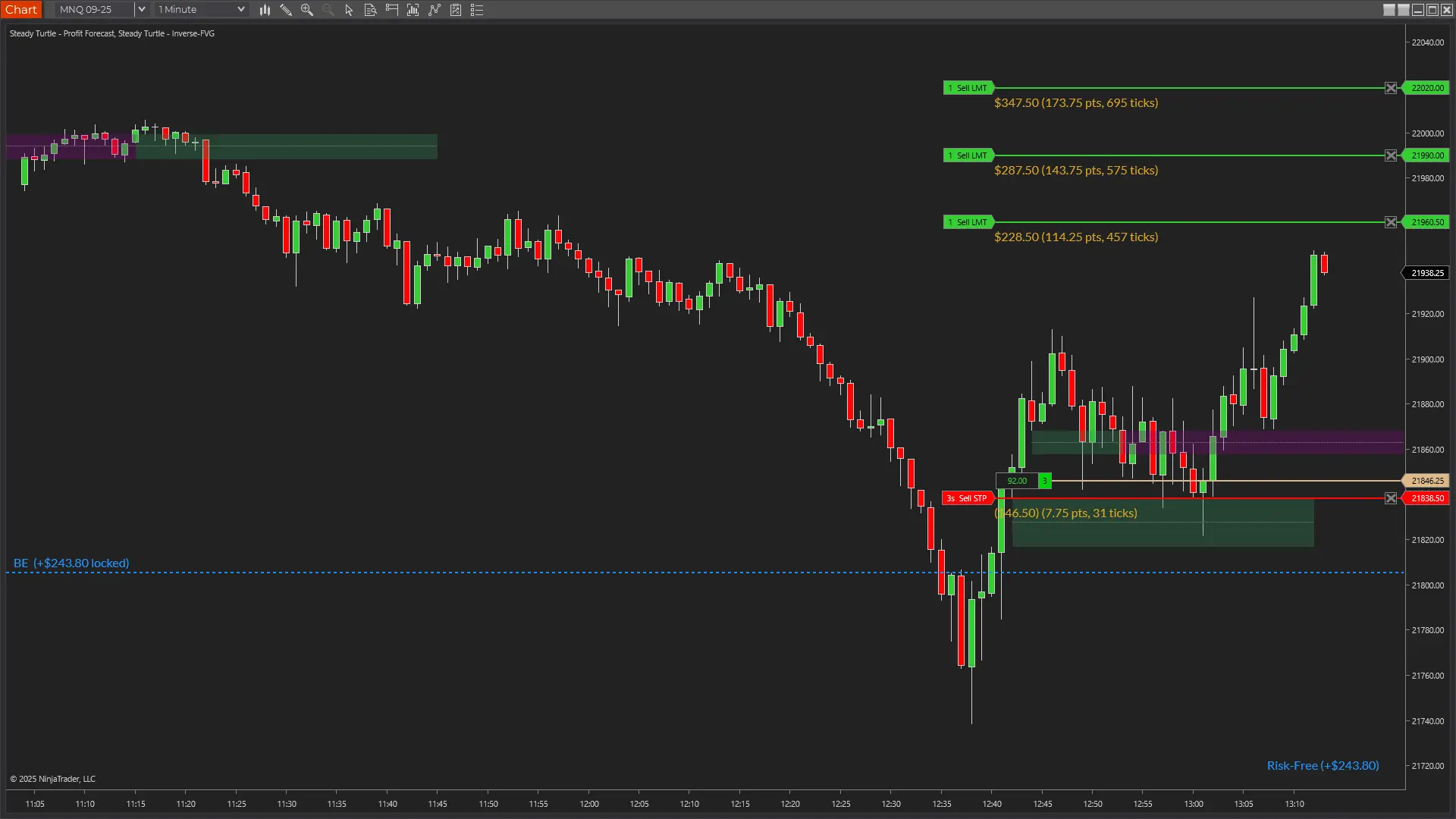Image resolution: width=1456 pixels, height=819 pixels.
Task: Click the 21960.50 green price marker
Action: click(x=1426, y=222)
